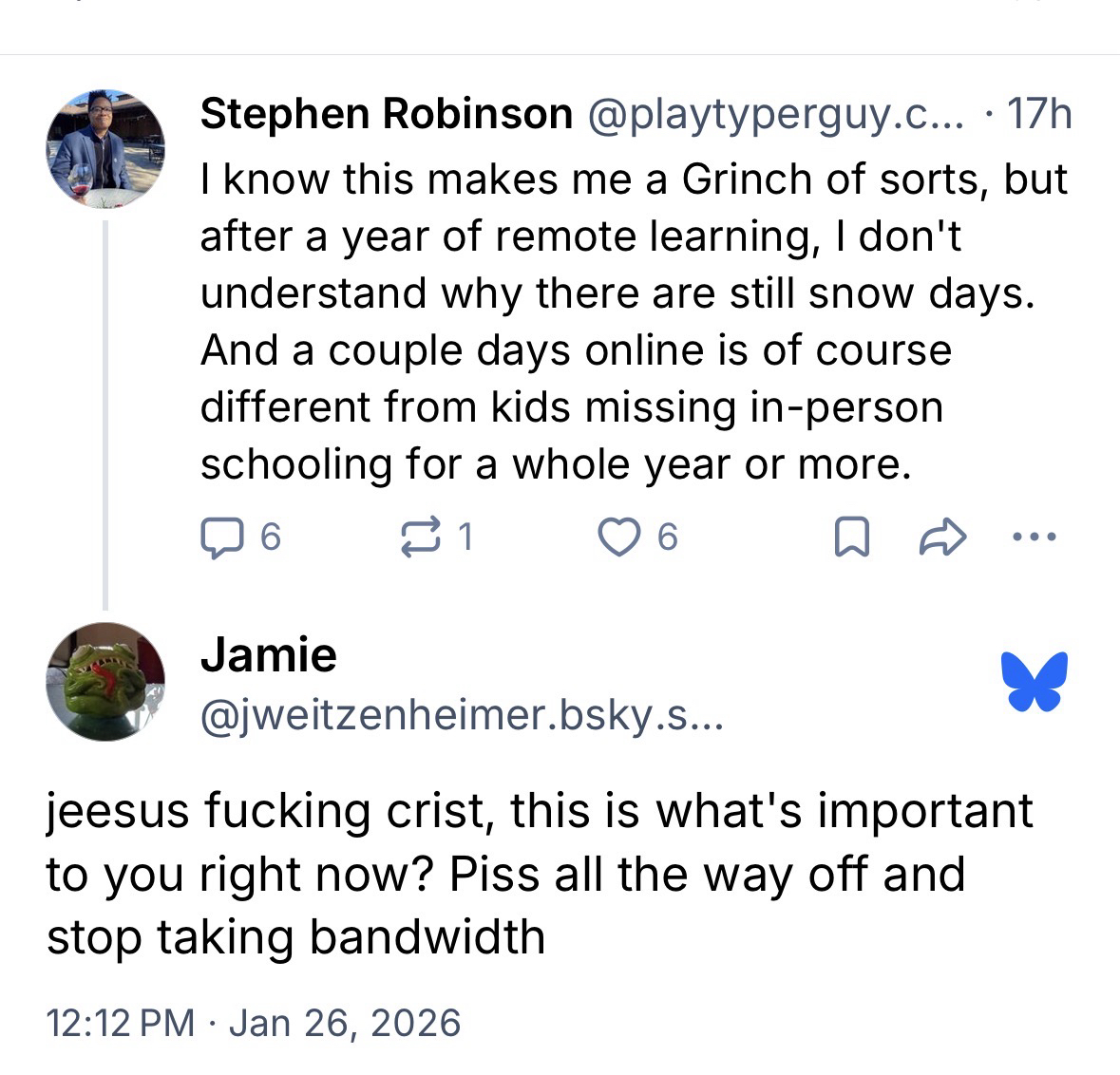Click the repost count number 1

coord(465,538)
